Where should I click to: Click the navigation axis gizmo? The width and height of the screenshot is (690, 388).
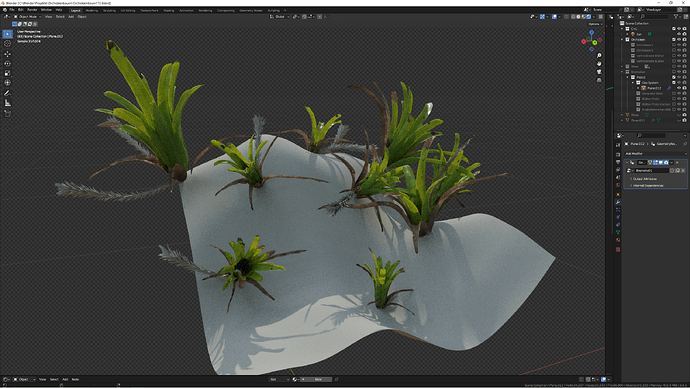coord(592,41)
